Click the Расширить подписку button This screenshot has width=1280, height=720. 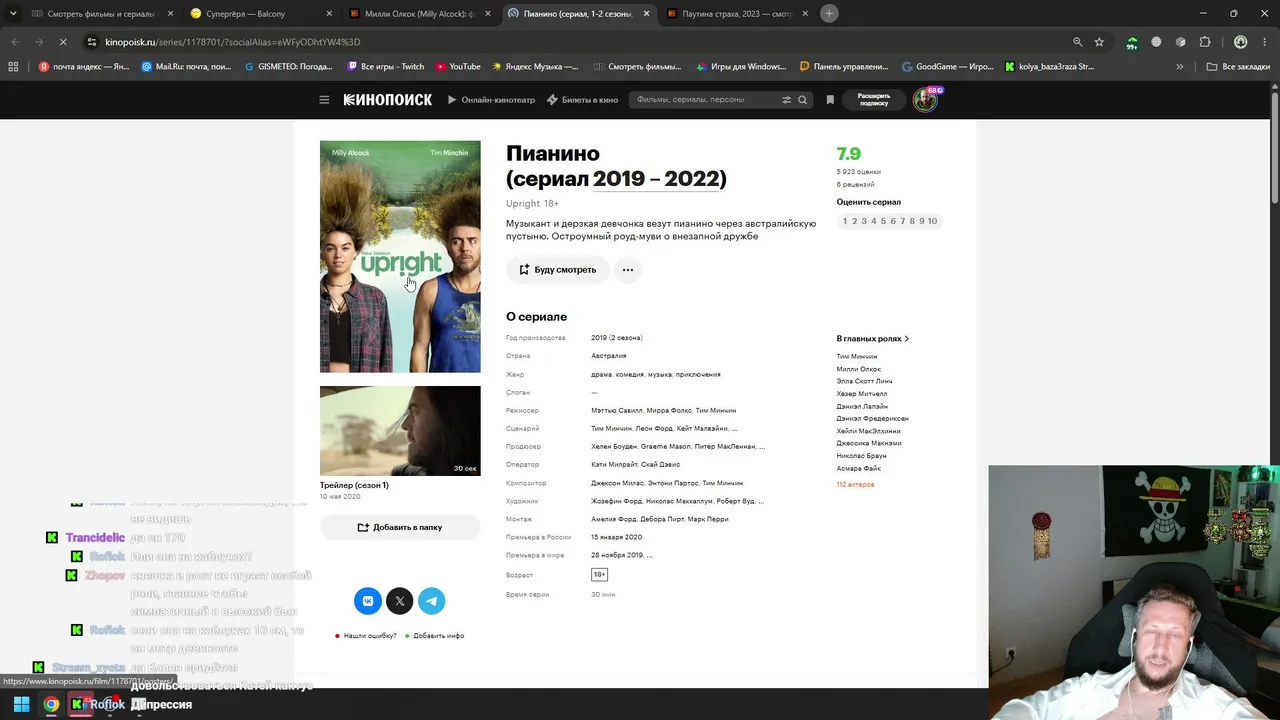click(x=874, y=100)
